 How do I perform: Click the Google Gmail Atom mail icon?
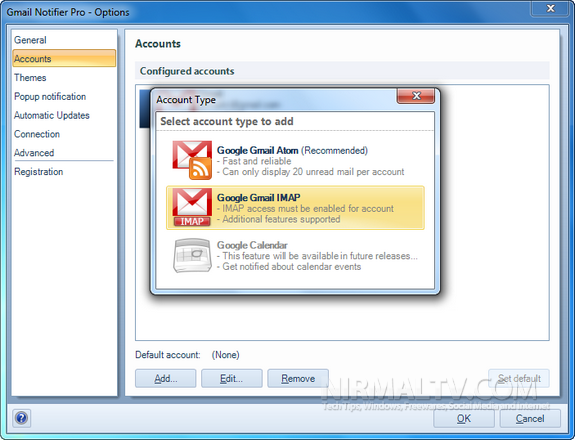[192, 160]
